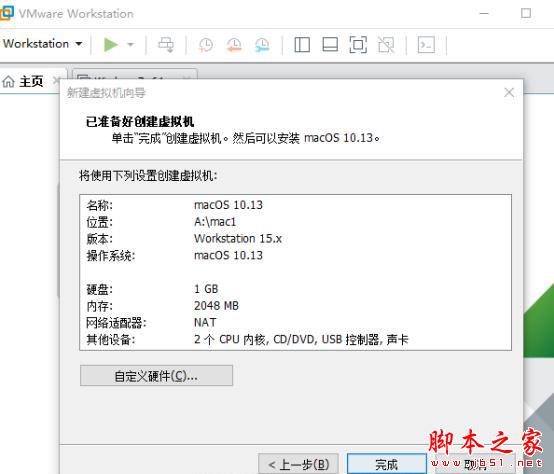
Task: Click the VMware Workstation logo icon
Action: 6,13
